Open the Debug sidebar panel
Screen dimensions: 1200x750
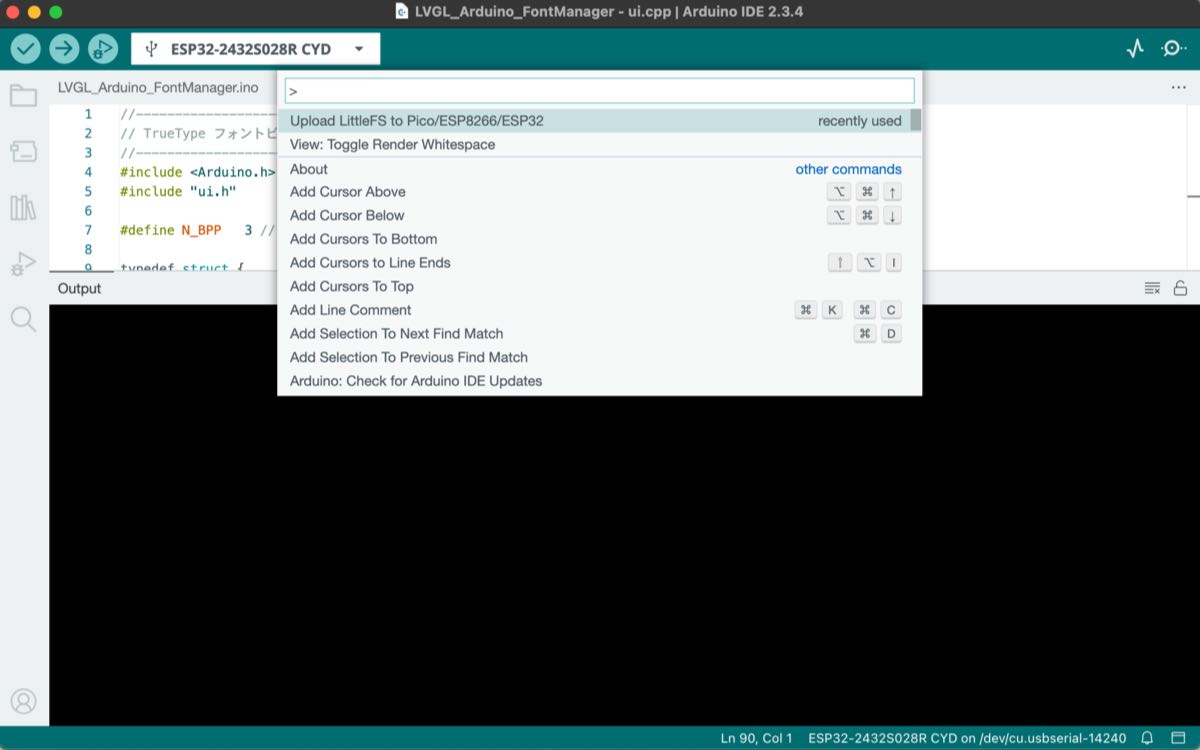(23, 264)
